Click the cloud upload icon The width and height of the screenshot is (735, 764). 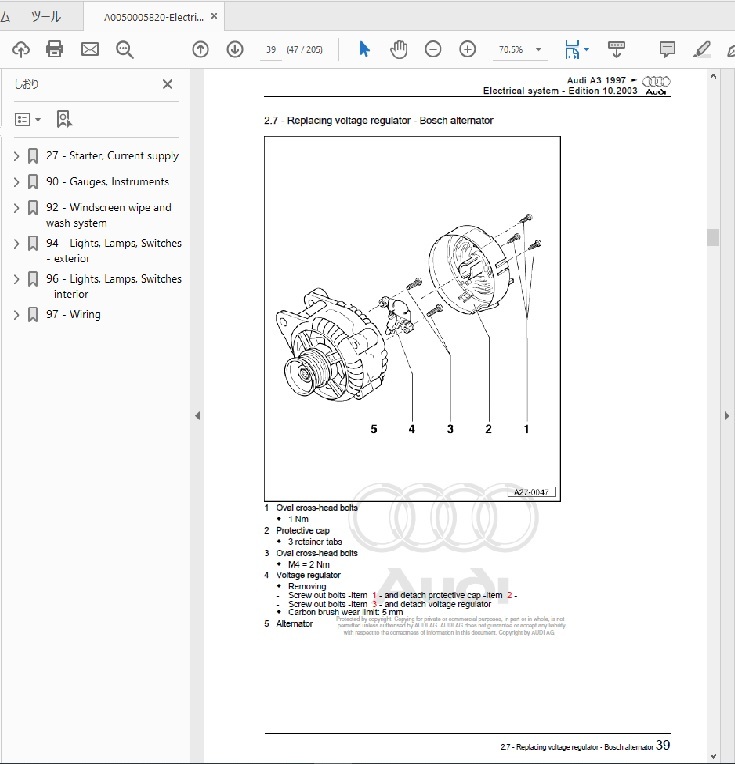point(21,49)
